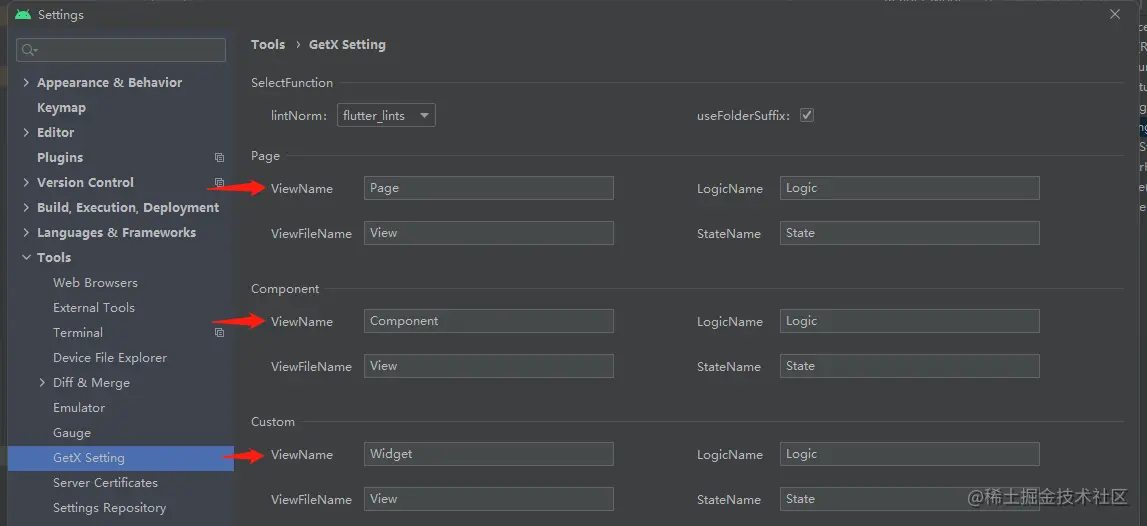The height and width of the screenshot is (526, 1147).
Task: Click the Android Studio logo icon
Action: (23, 14)
